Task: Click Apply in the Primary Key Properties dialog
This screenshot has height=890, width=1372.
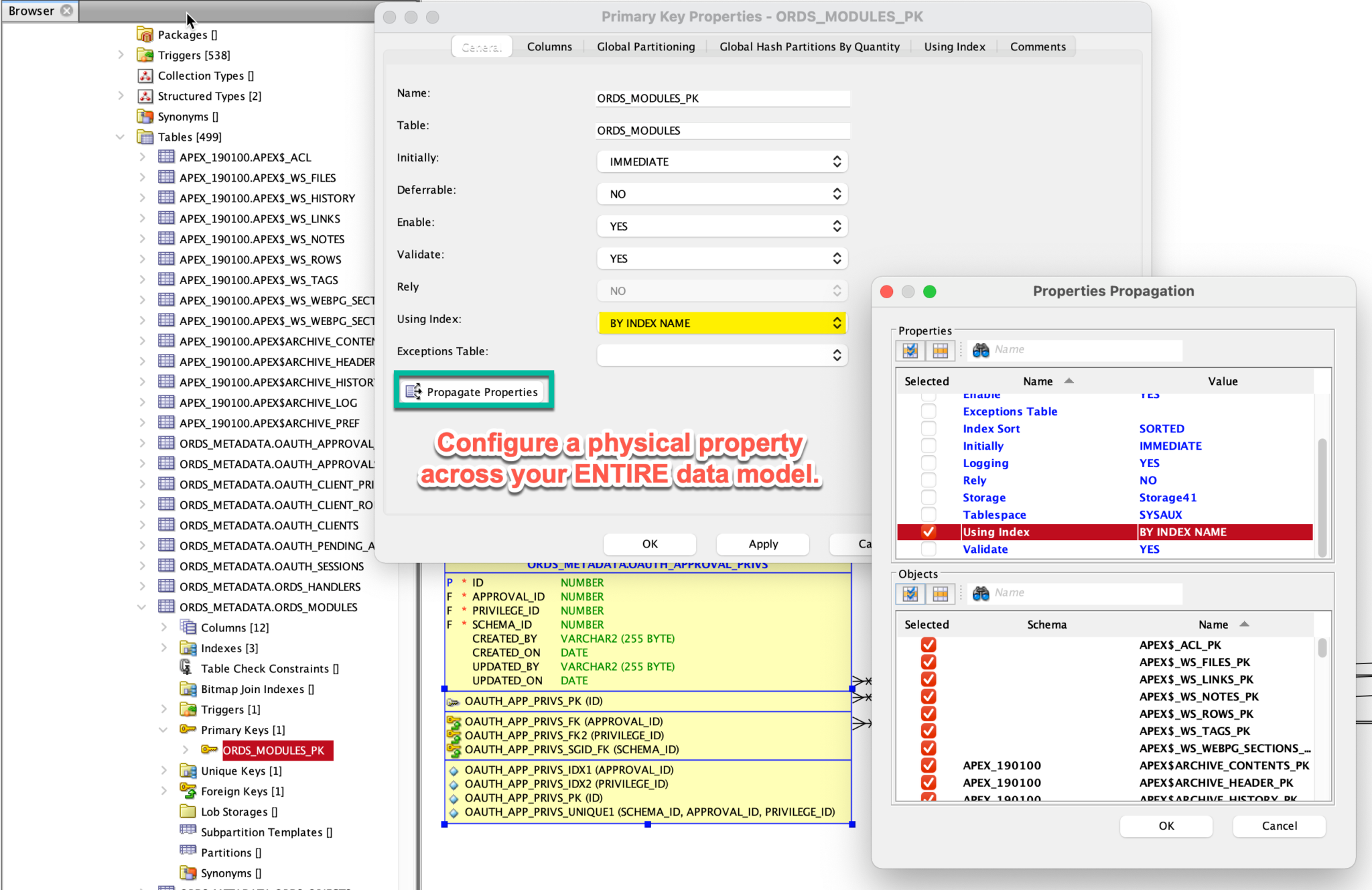Action: (x=762, y=544)
